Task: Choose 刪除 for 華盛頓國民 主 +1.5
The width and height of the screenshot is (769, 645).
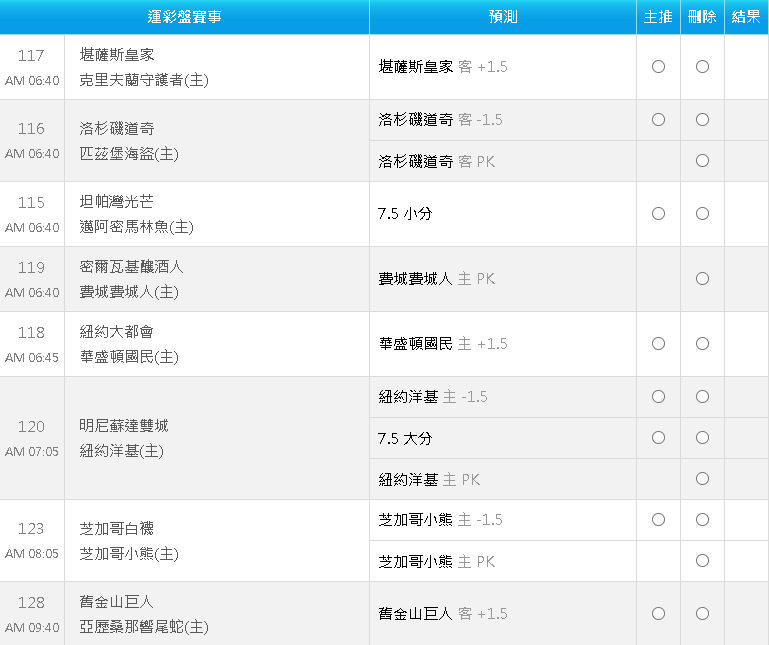Action: click(x=702, y=343)
